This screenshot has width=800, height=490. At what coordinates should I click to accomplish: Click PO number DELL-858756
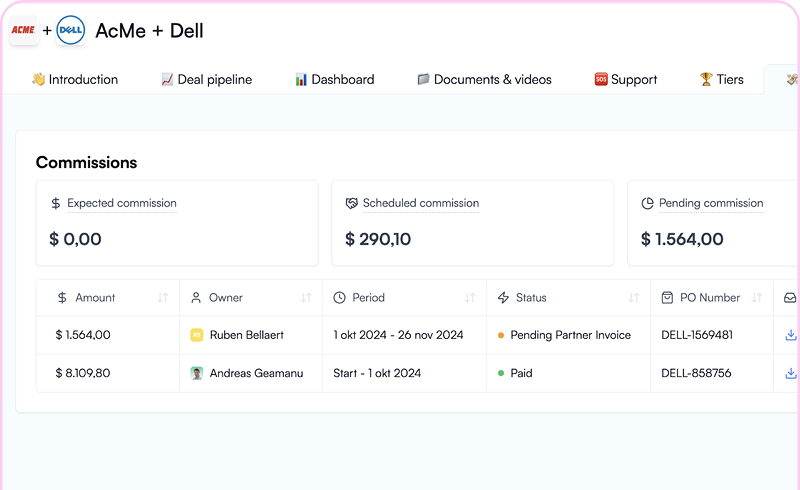click(696, 374)
